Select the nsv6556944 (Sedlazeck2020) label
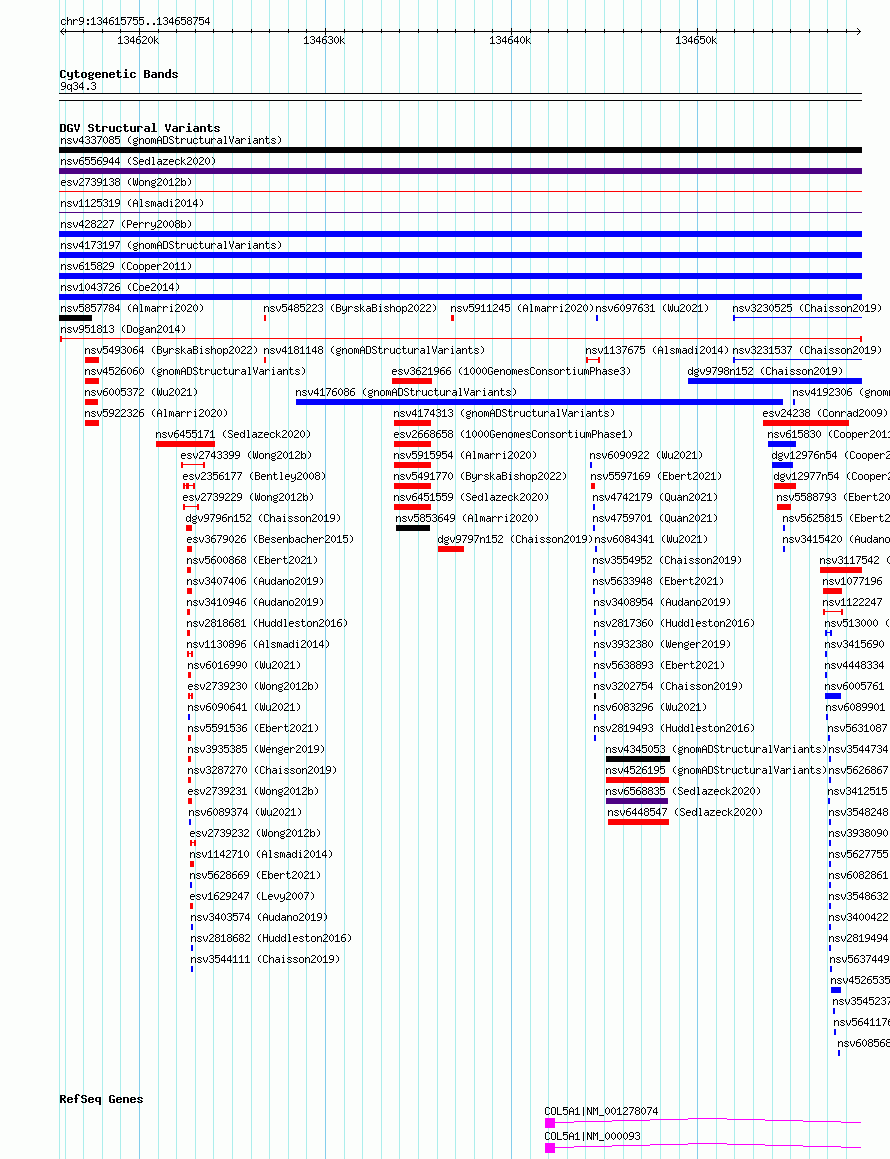The image size is (890, 1159). click(137, 160)
